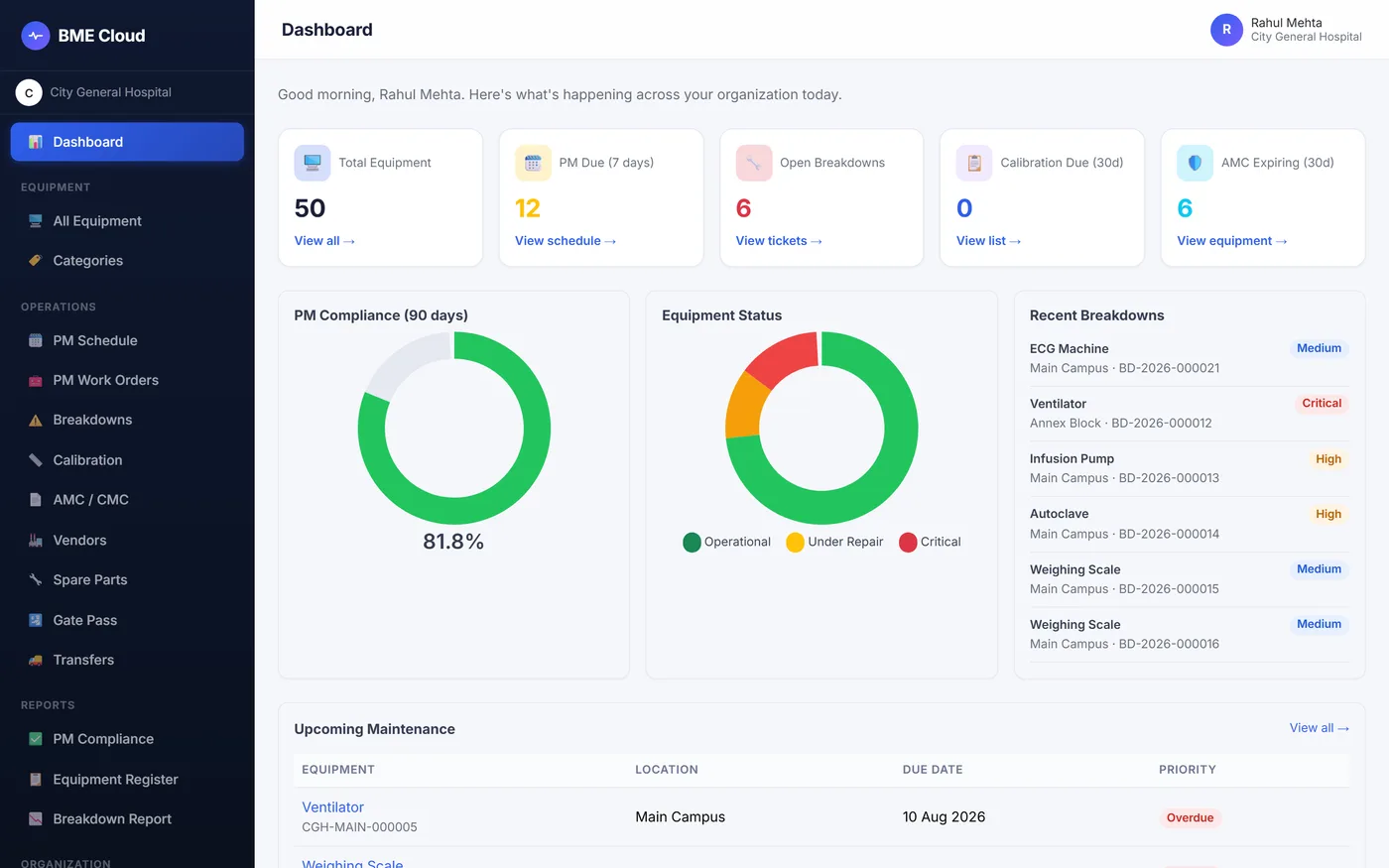Click the City General Hospital 'C' badge
The image size is (1389, 868).
pos(29,92)
